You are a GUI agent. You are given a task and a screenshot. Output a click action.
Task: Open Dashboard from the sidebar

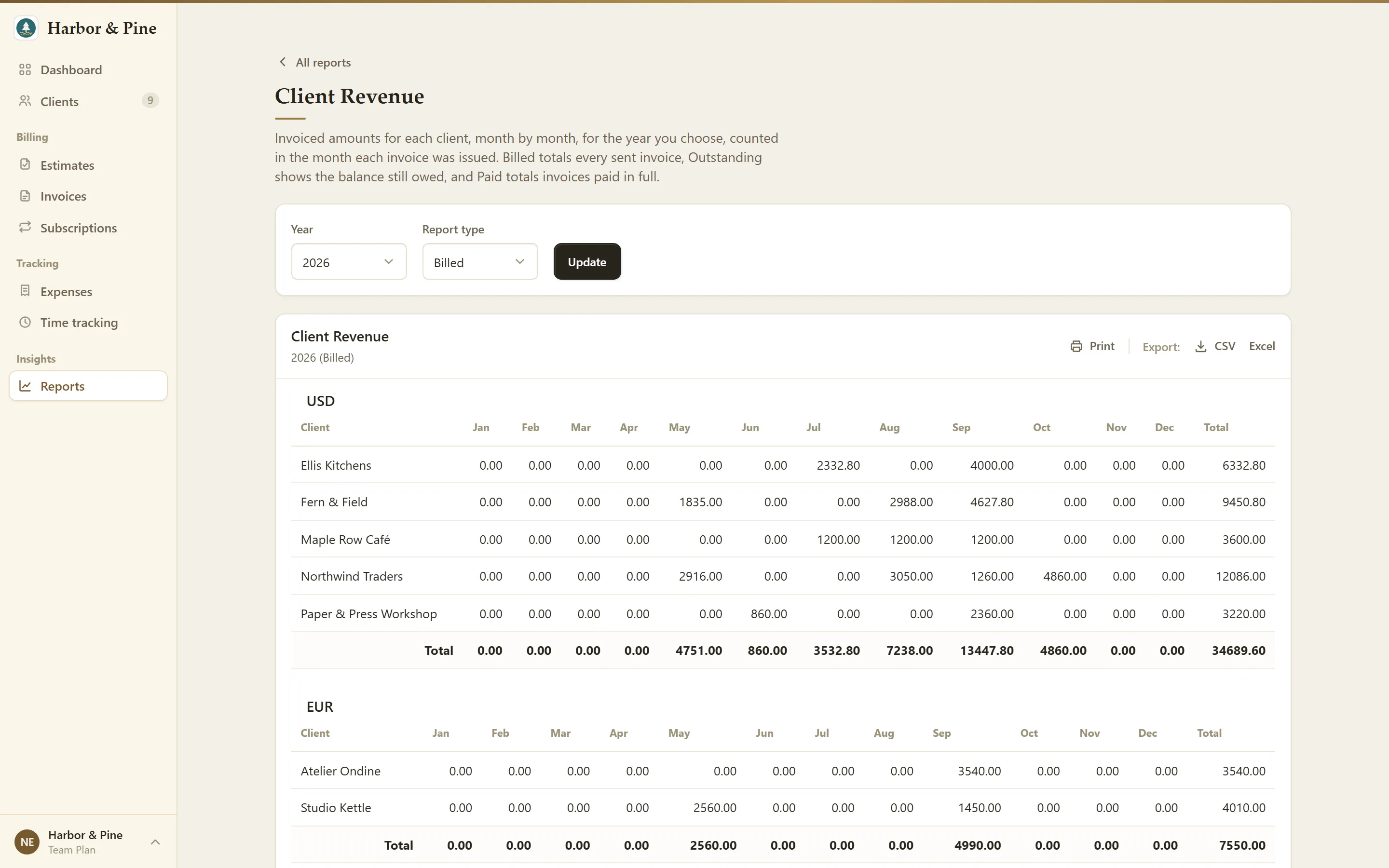pos(88,69)
